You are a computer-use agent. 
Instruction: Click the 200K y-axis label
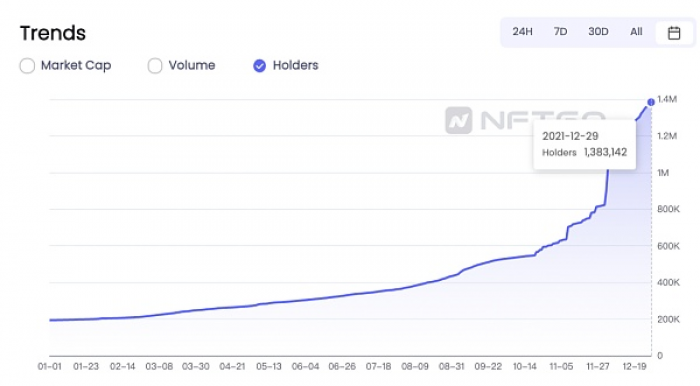668,319
